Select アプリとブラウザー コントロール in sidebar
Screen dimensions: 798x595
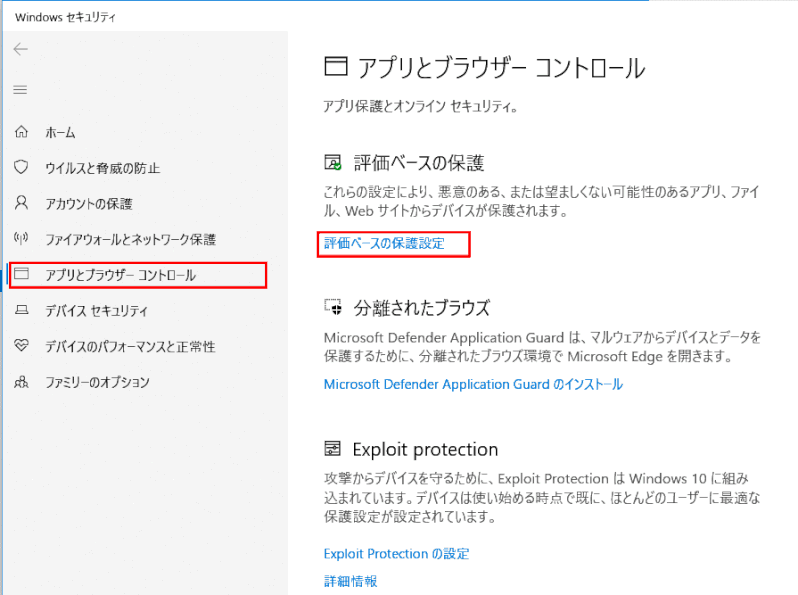[121, 275]
